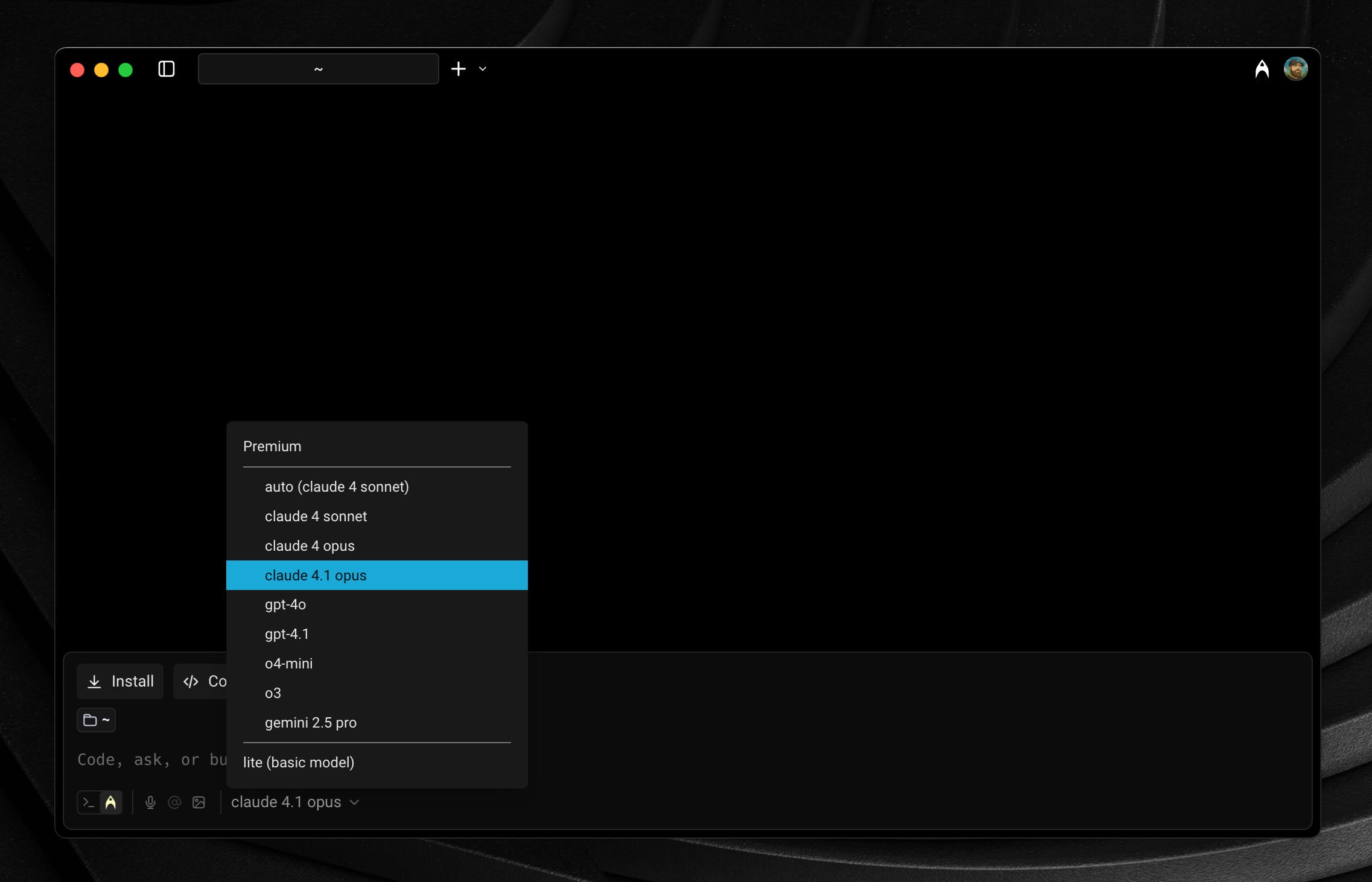Click the microphone voice input icon

(150, 802)
